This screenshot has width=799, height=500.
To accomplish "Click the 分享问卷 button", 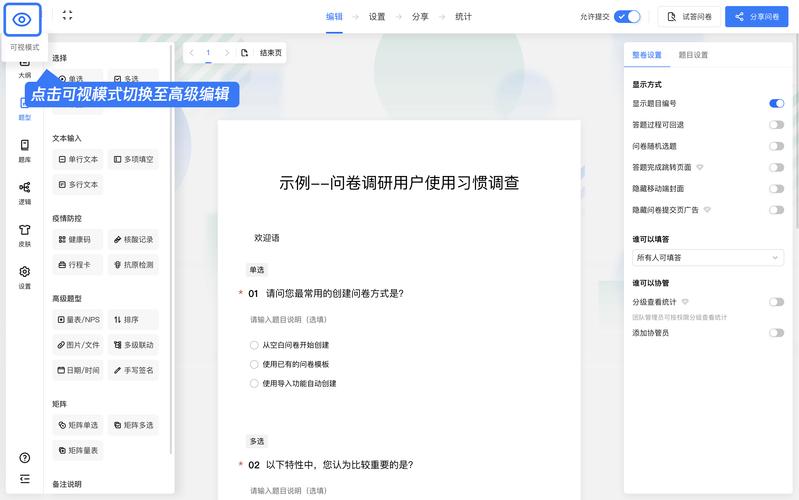I will coord(756,17).
